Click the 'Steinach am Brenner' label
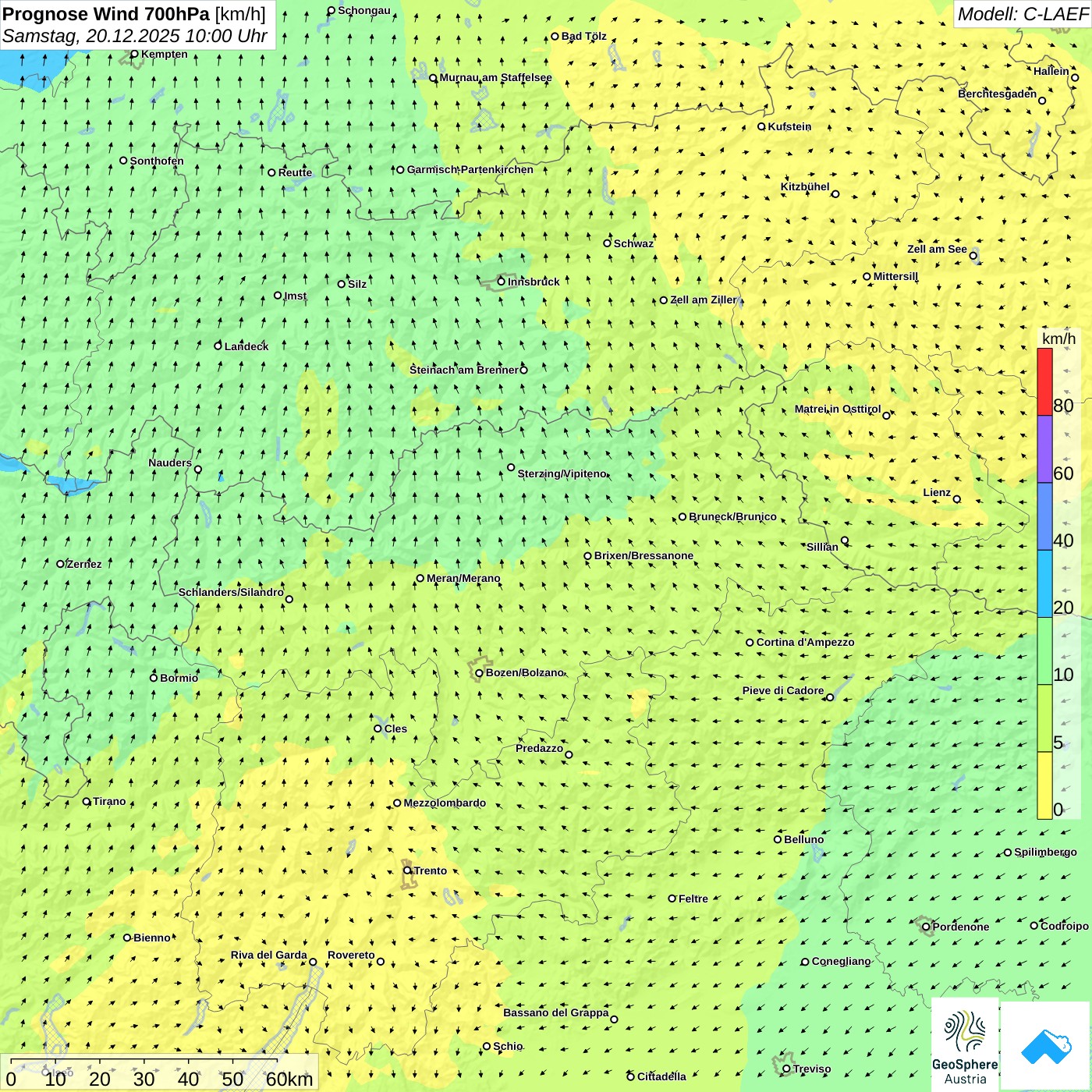The width and height of the screenshot is (1092, 1092). click(463, 370)
